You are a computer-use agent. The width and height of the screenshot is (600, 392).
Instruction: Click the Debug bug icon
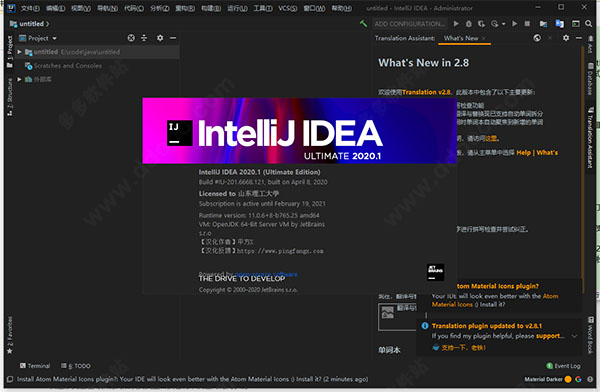tap(469, 24)
